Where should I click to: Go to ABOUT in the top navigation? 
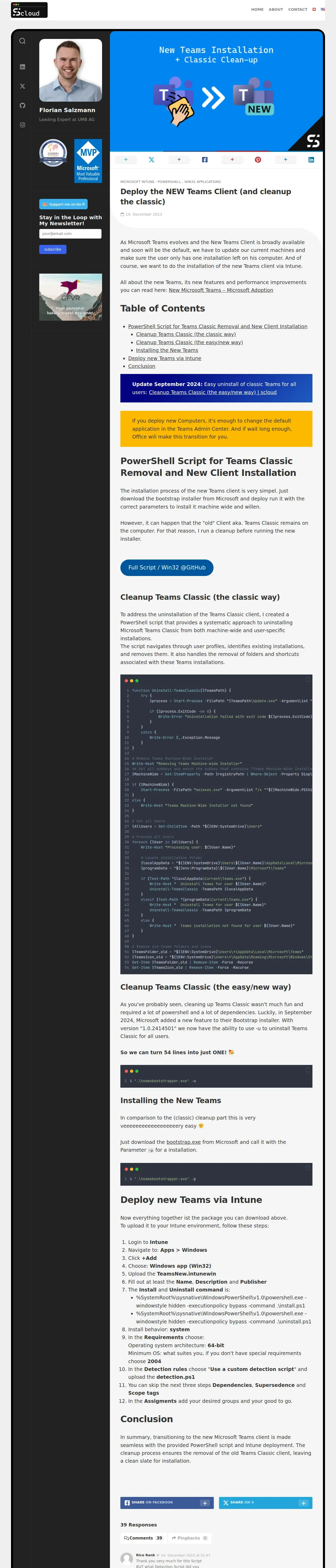276,10
